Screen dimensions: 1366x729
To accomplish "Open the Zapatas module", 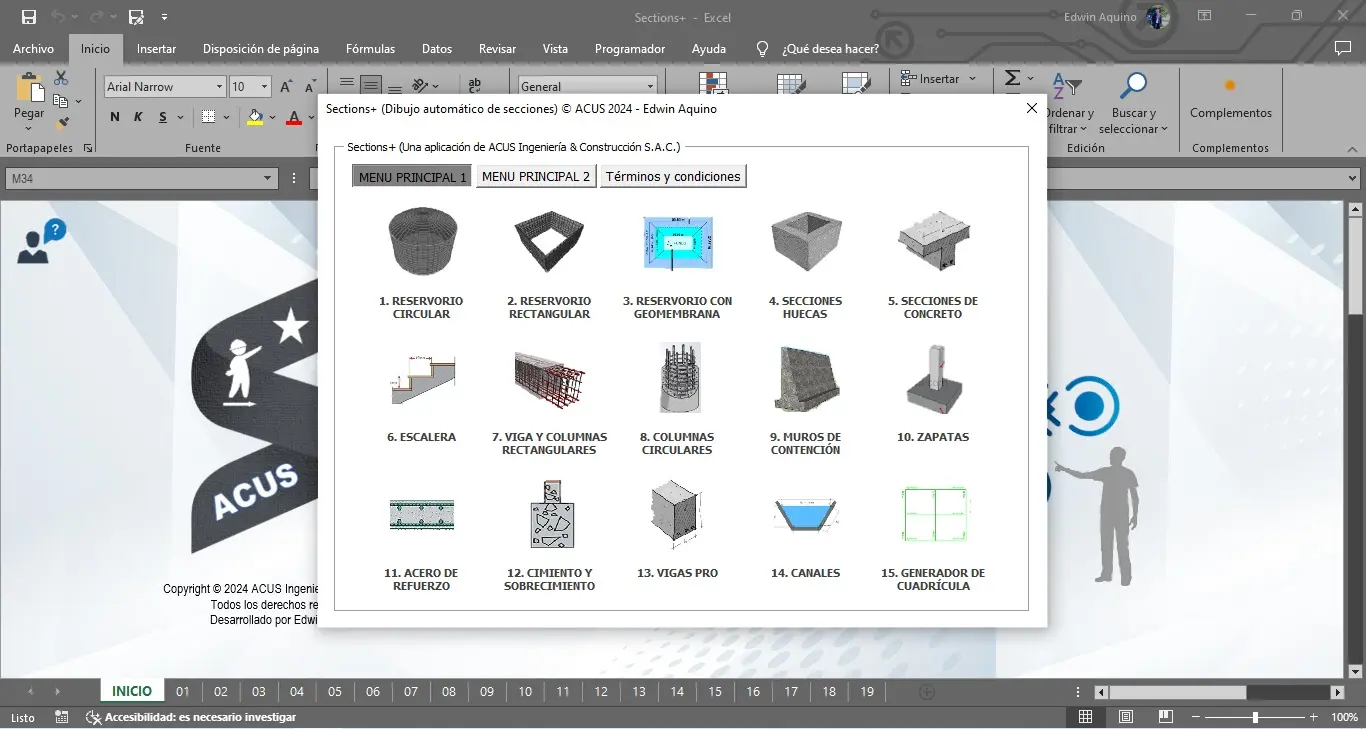I will point(933,380).
